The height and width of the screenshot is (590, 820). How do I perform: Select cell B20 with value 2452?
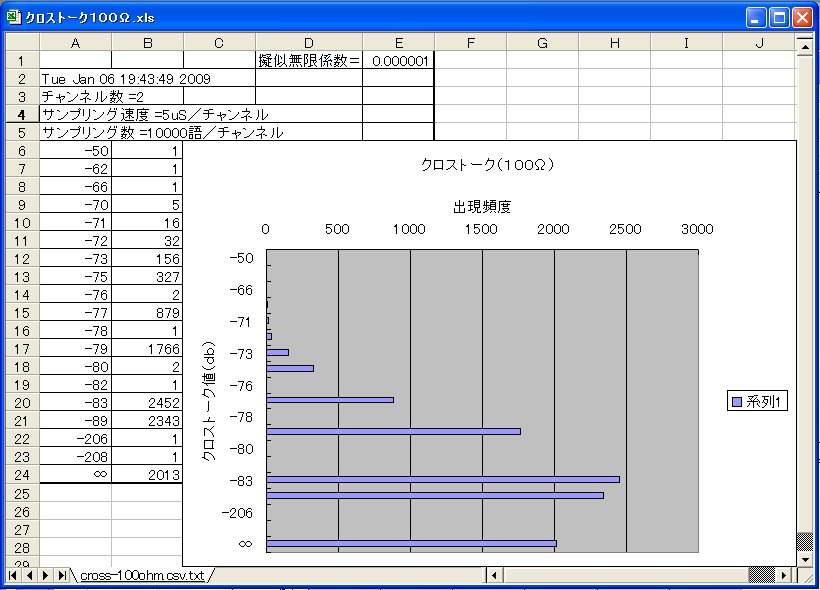(x=147, y=402)
